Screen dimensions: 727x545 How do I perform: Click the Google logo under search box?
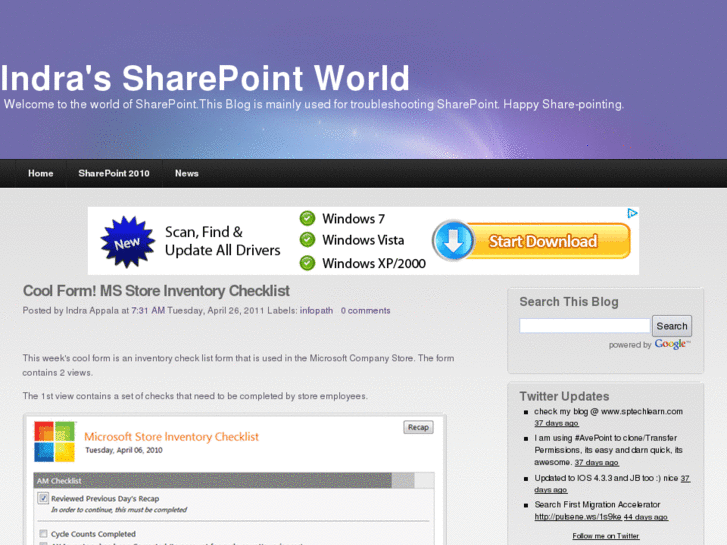[x=672, y=344]
